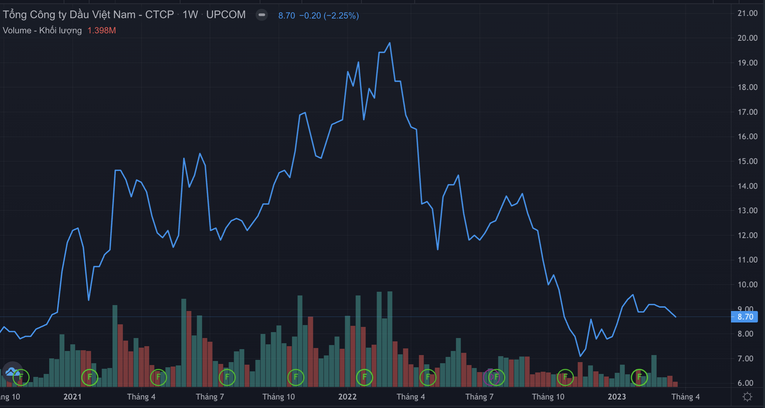765x408 pixels.
Task: Click the F marker between Tháng 10 2021 and 2022
Action: [x=296, y=377]
